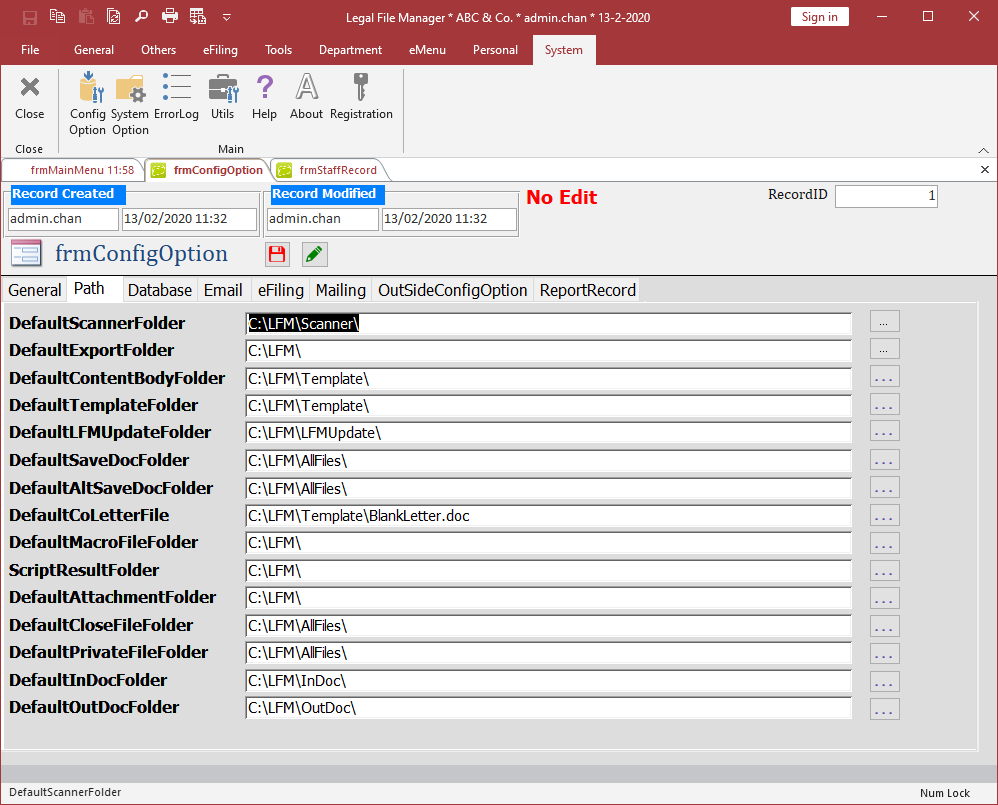Click the red Save record icon

(x=277, y=255)
